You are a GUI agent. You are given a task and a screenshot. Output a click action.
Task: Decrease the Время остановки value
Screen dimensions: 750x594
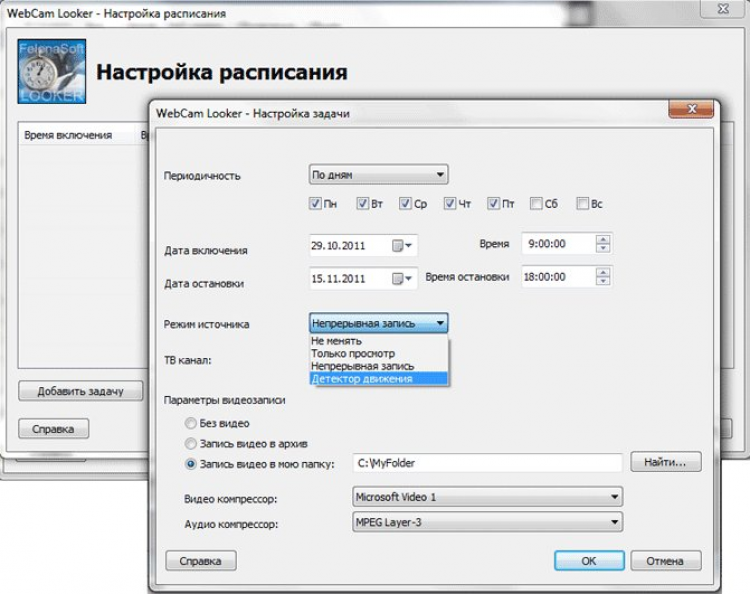[603, 281]
